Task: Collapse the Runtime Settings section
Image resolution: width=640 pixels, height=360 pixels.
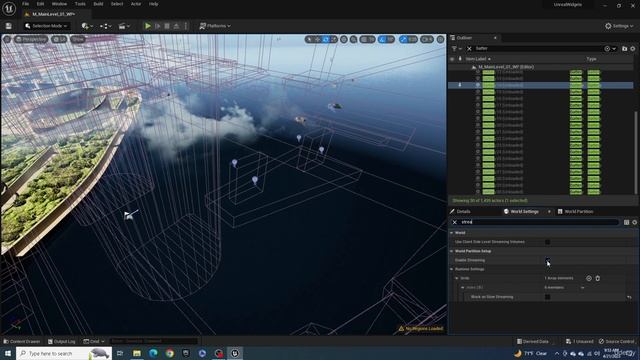Action: click(452, 269)
